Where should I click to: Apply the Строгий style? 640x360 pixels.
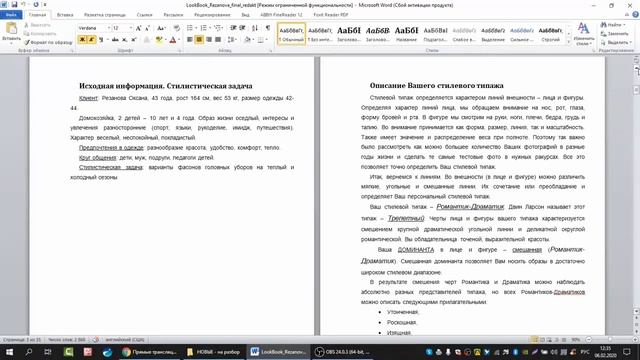(x=550, y=33)
